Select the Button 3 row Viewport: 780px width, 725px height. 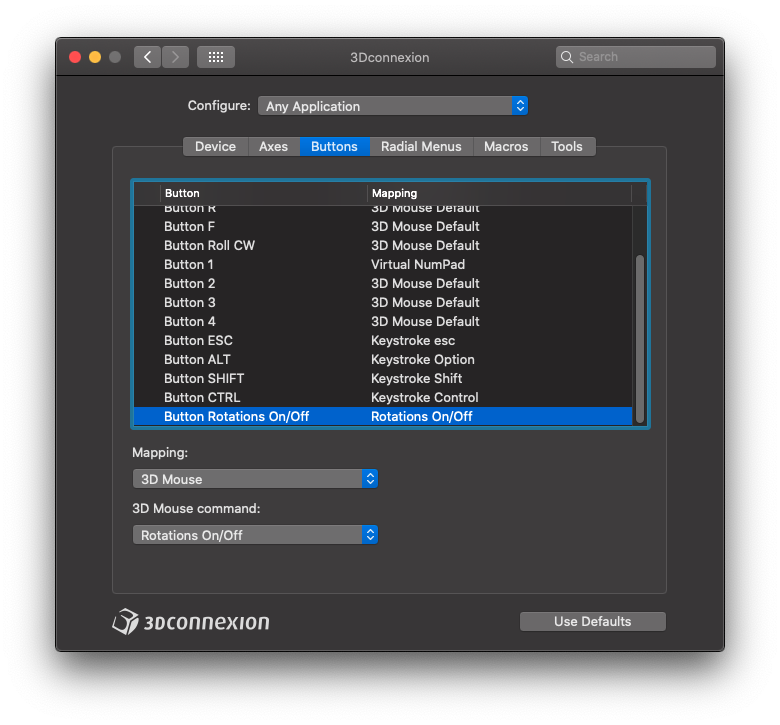pyautogui.click(x=383, y=303)
